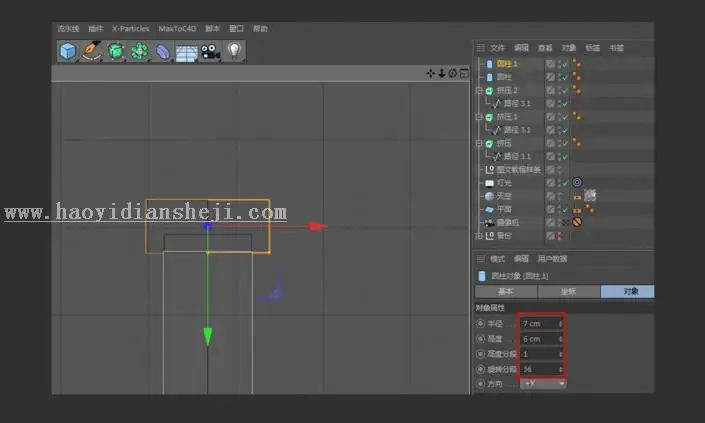Collapse the 挤压 object tree

[479, 143]
